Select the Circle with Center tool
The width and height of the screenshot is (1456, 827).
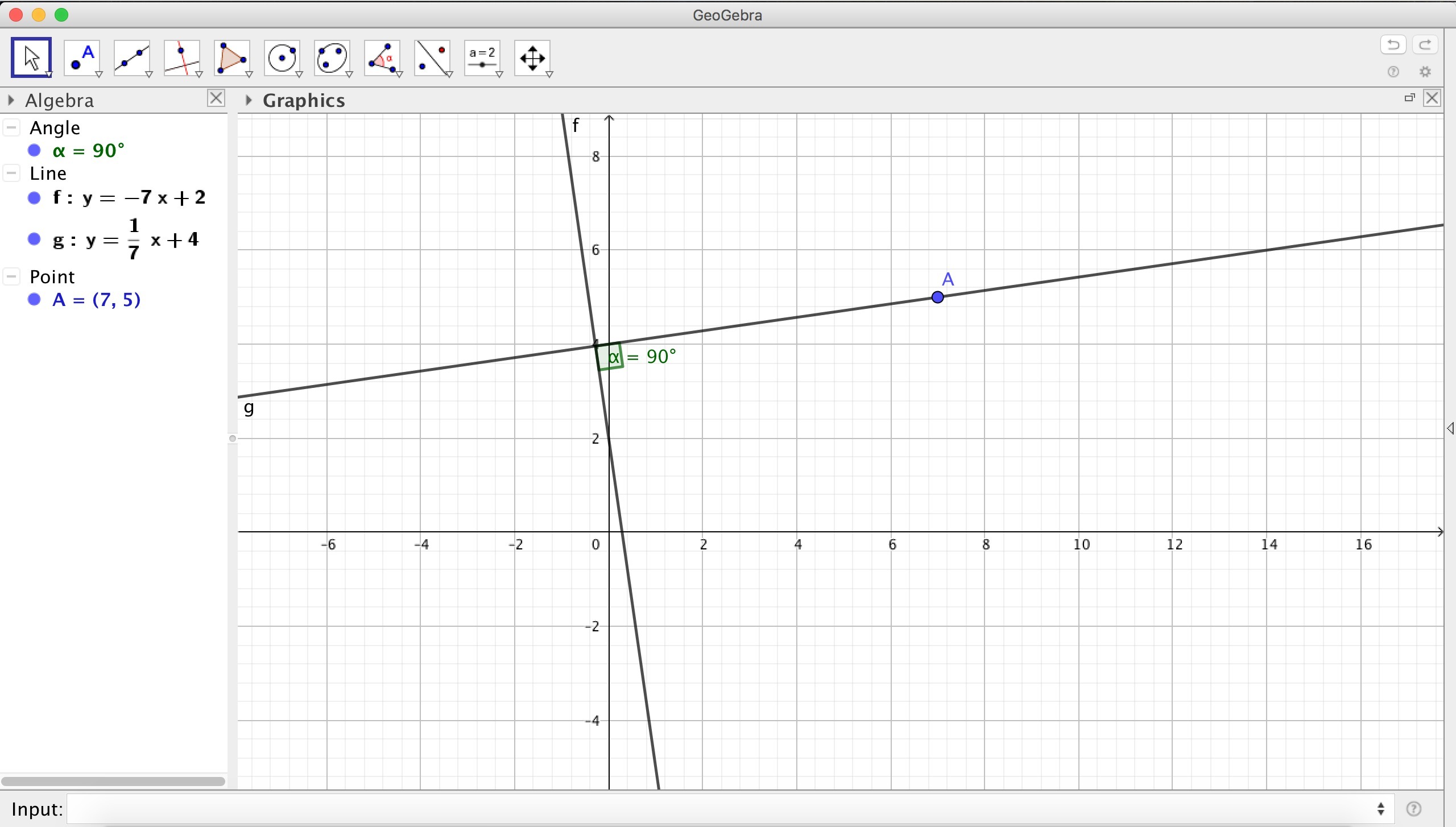pos(283,57)
